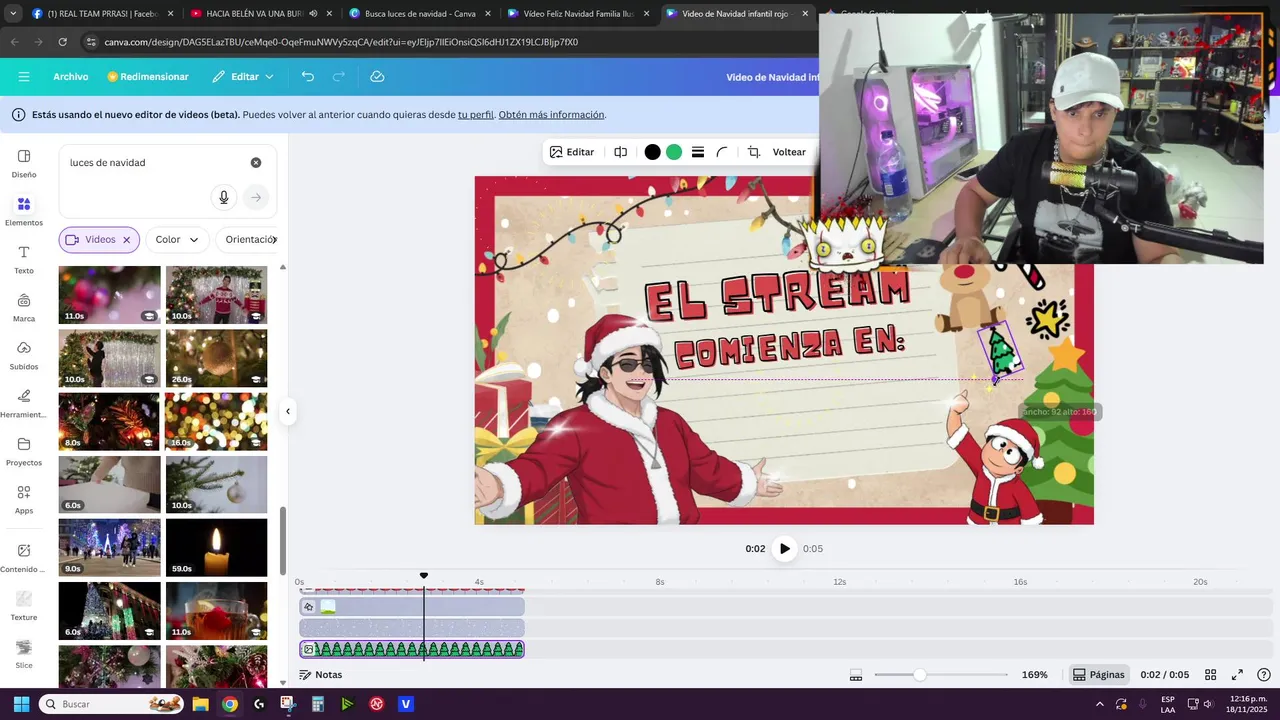Select the 16.0s bokeh lights video
The image size is (1280, 720).
[217, 421]
